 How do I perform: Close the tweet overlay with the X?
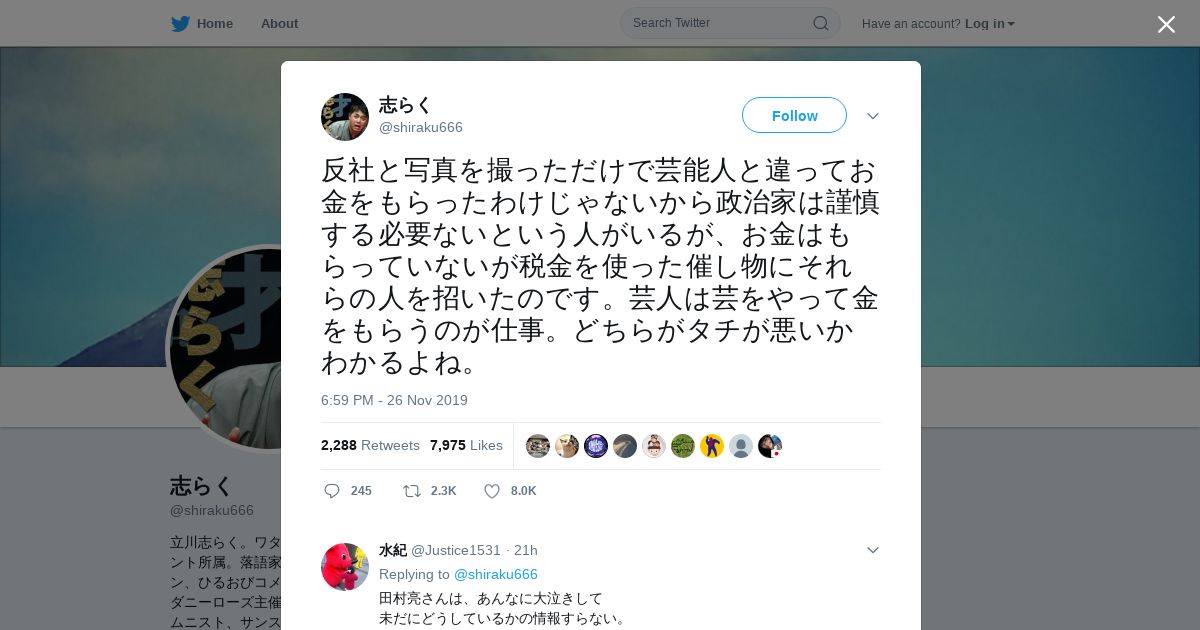click(x=1166, y=24)
